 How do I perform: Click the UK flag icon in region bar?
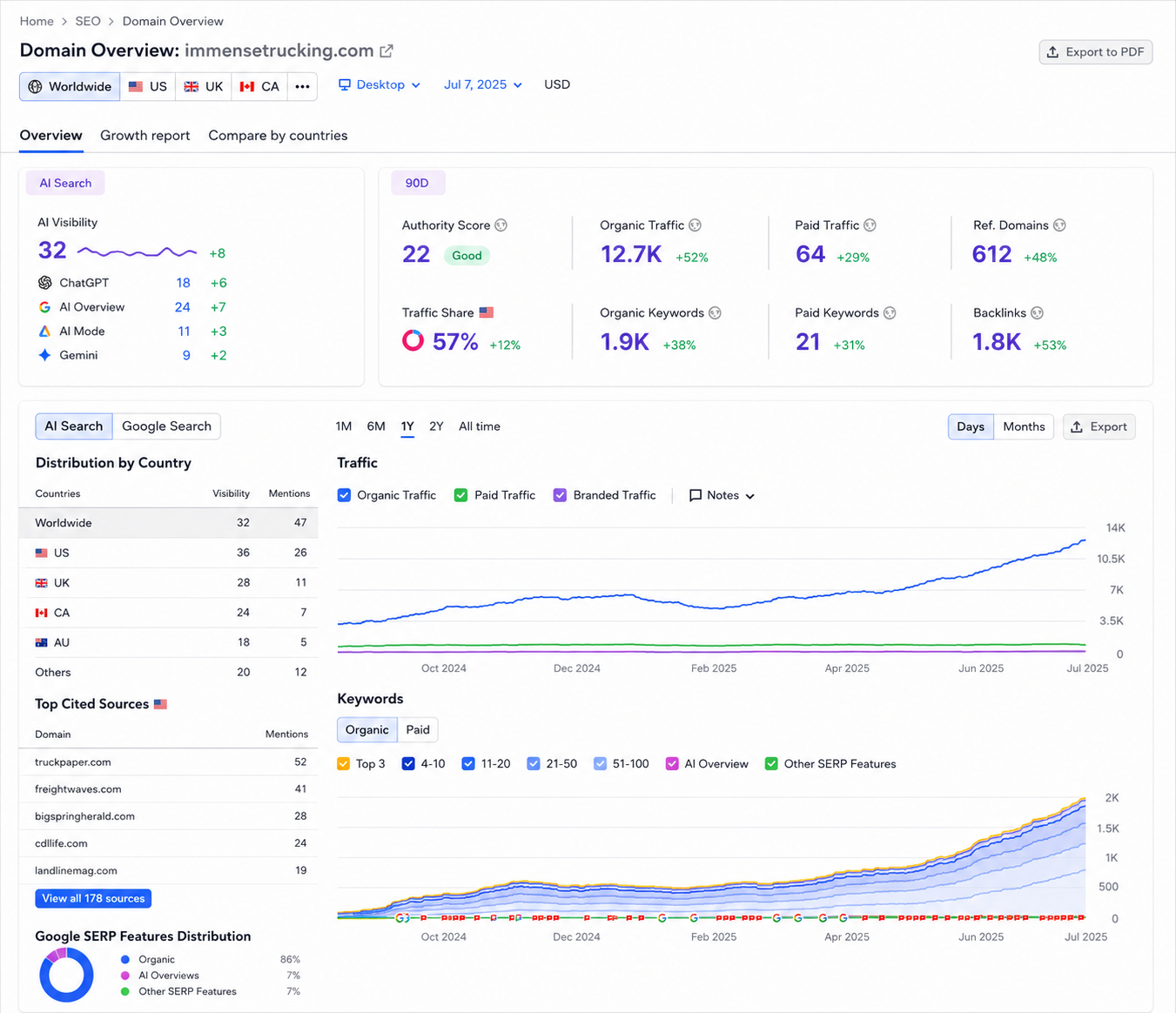coord(192,87)
